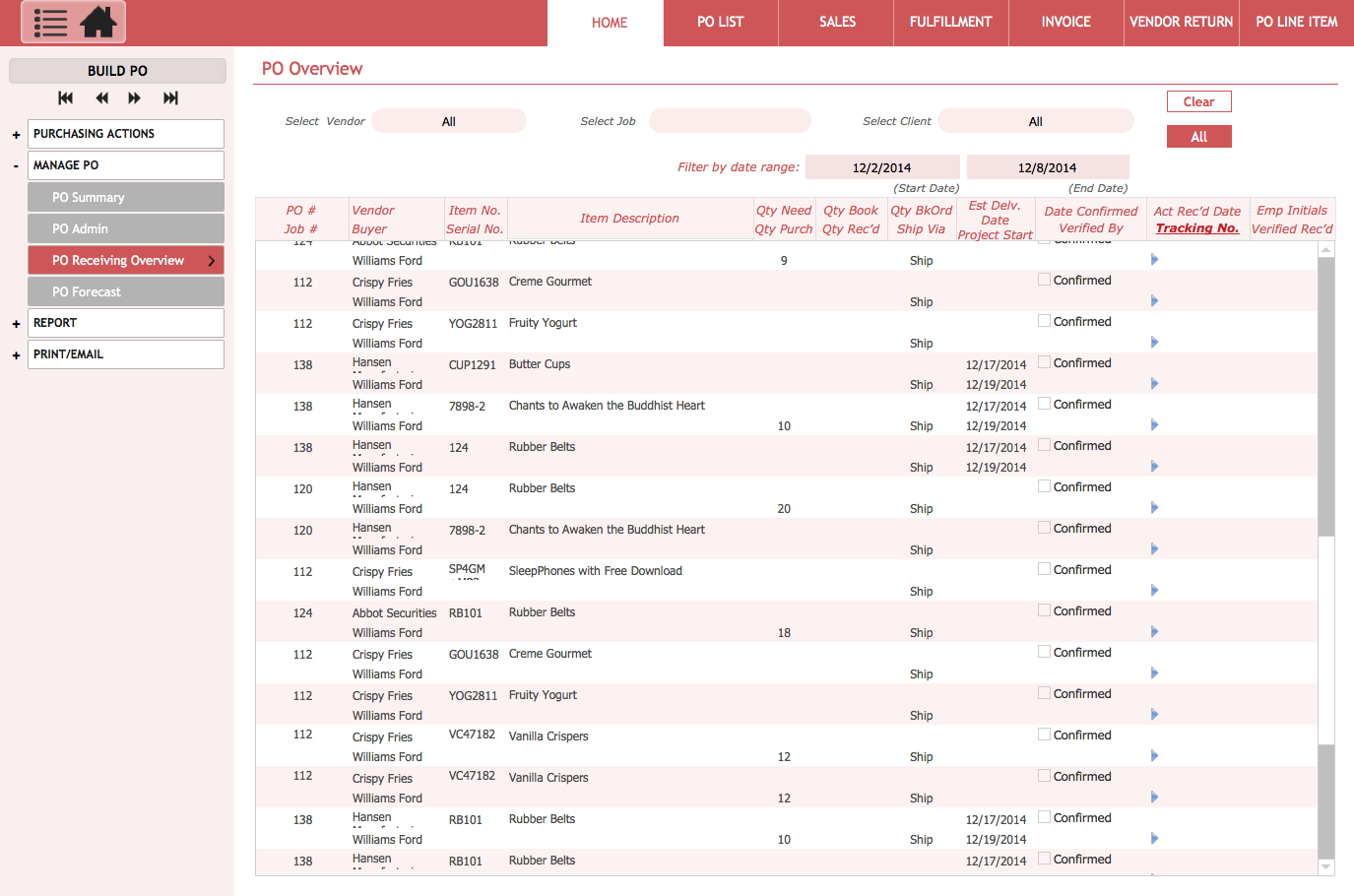Click the red All button

[x=1199, y=137]
